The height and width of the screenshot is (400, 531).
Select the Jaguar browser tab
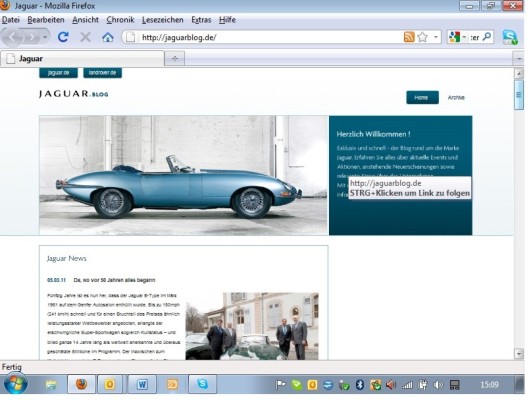tap(82, 59)
